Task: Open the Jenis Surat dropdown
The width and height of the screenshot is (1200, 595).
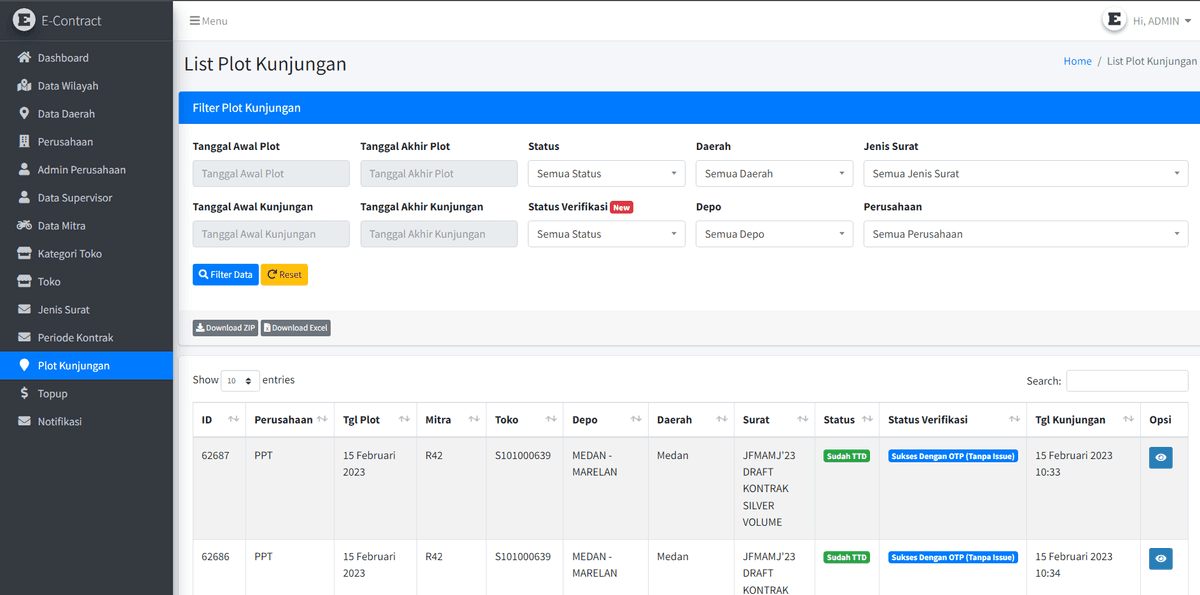Action: [1025, 174]
